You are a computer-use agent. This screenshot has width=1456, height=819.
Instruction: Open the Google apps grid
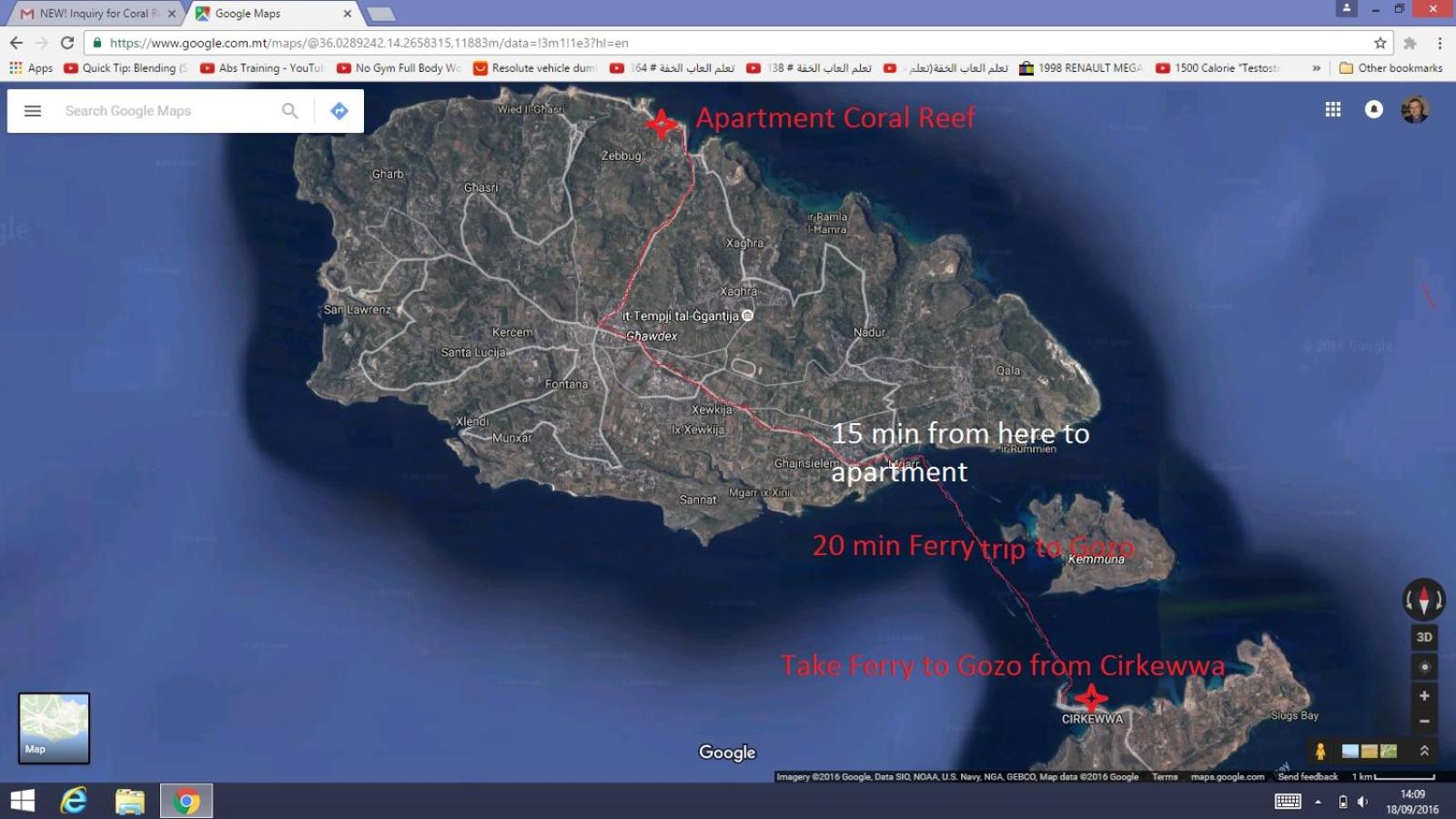(1333, 109)
